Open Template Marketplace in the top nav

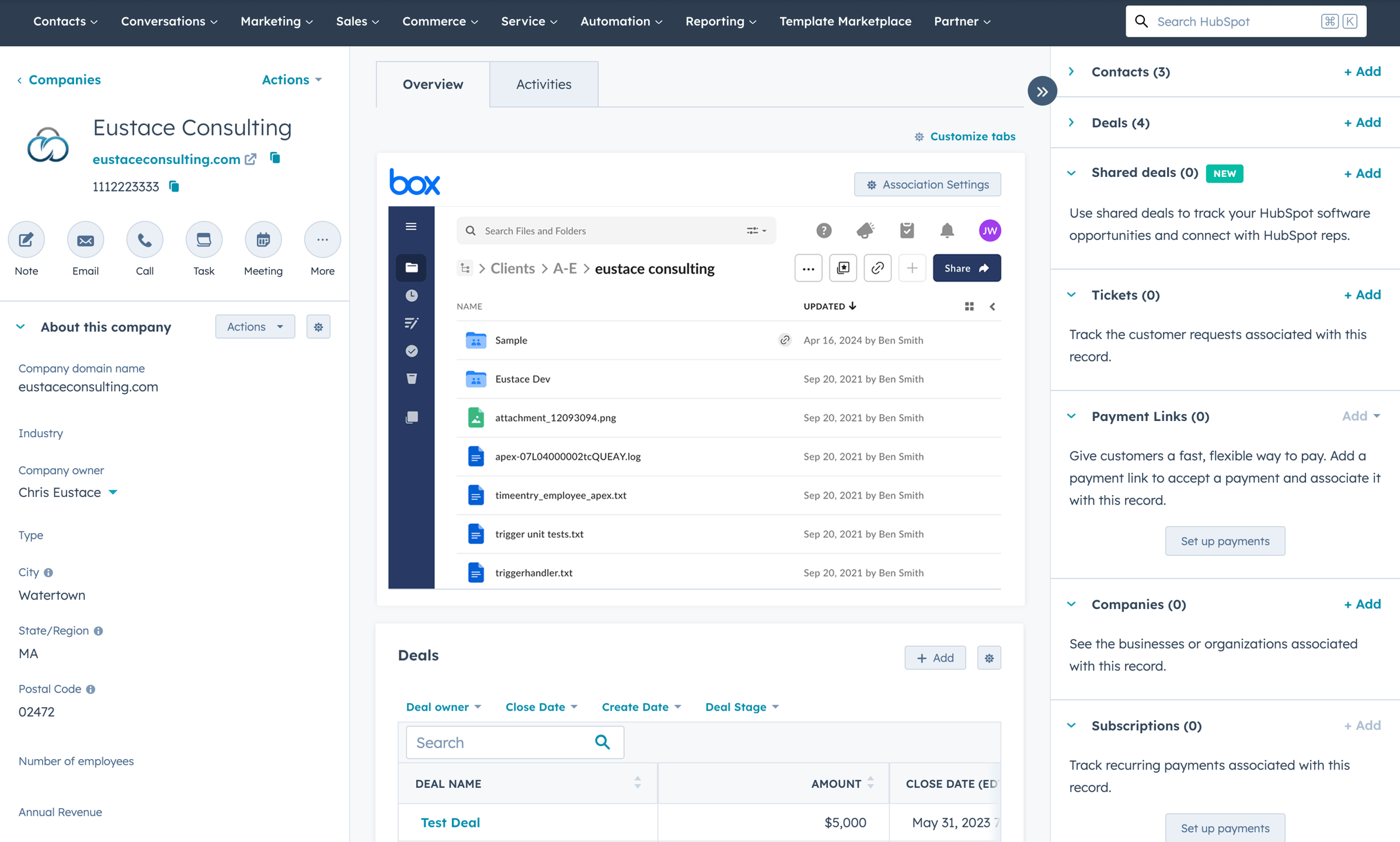pyautogui.click(x=845, y=21)
